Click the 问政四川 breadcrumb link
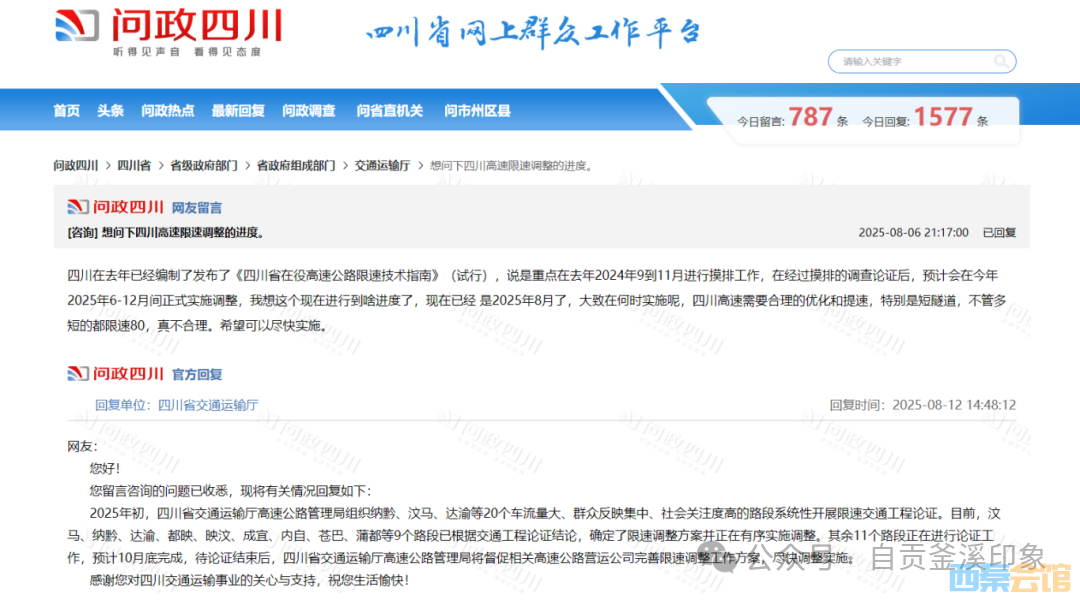Image resolution: width=1080 pixels, height=600 pixels. pos(76,165)
